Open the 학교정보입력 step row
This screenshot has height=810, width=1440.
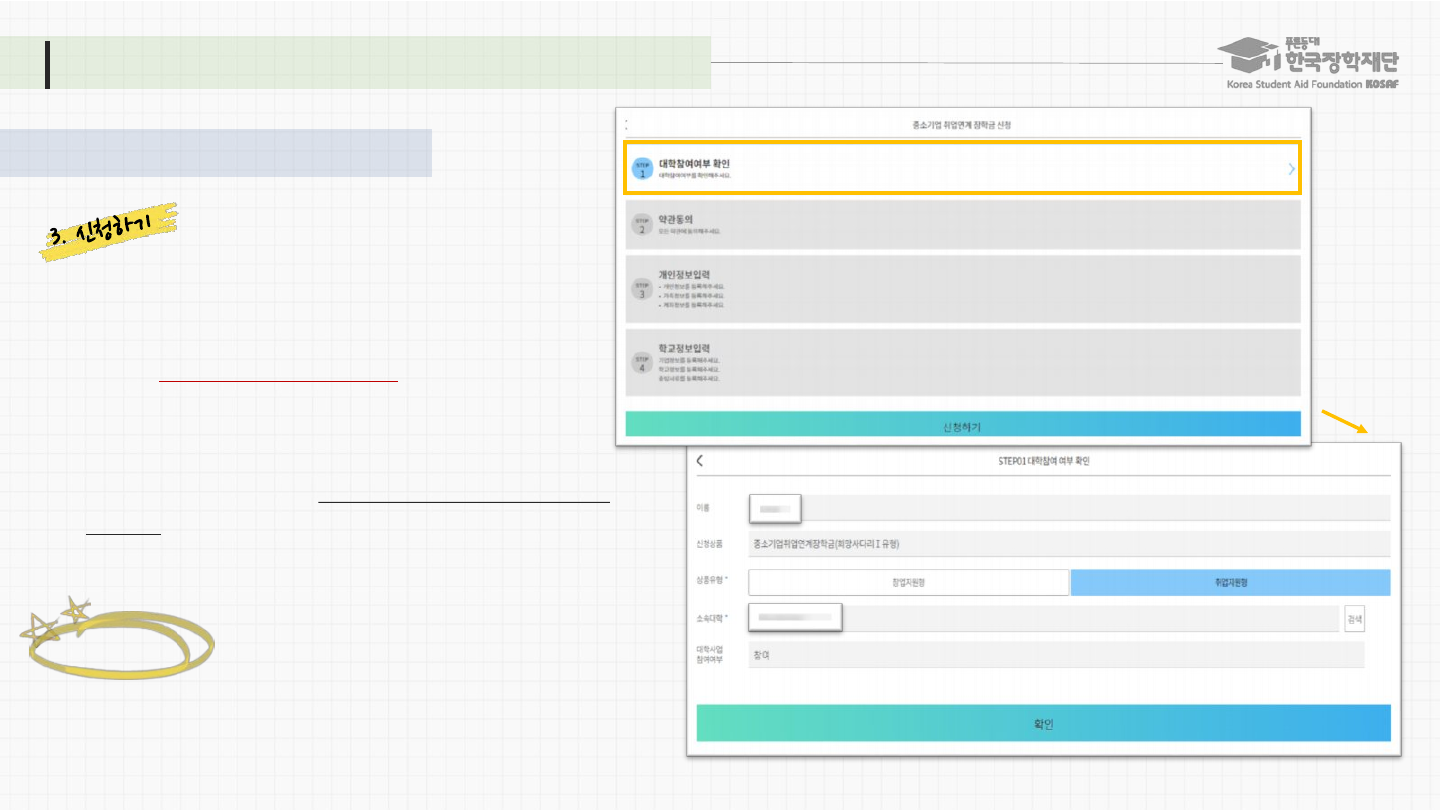(x=962, y=363)
